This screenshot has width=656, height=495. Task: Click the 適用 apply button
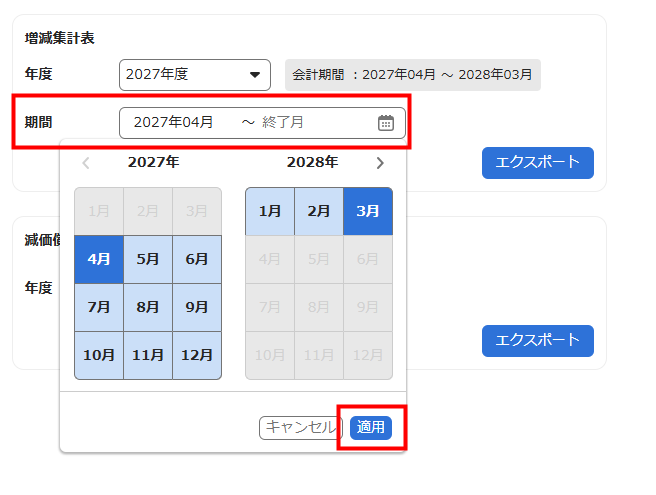pos(371,427)
